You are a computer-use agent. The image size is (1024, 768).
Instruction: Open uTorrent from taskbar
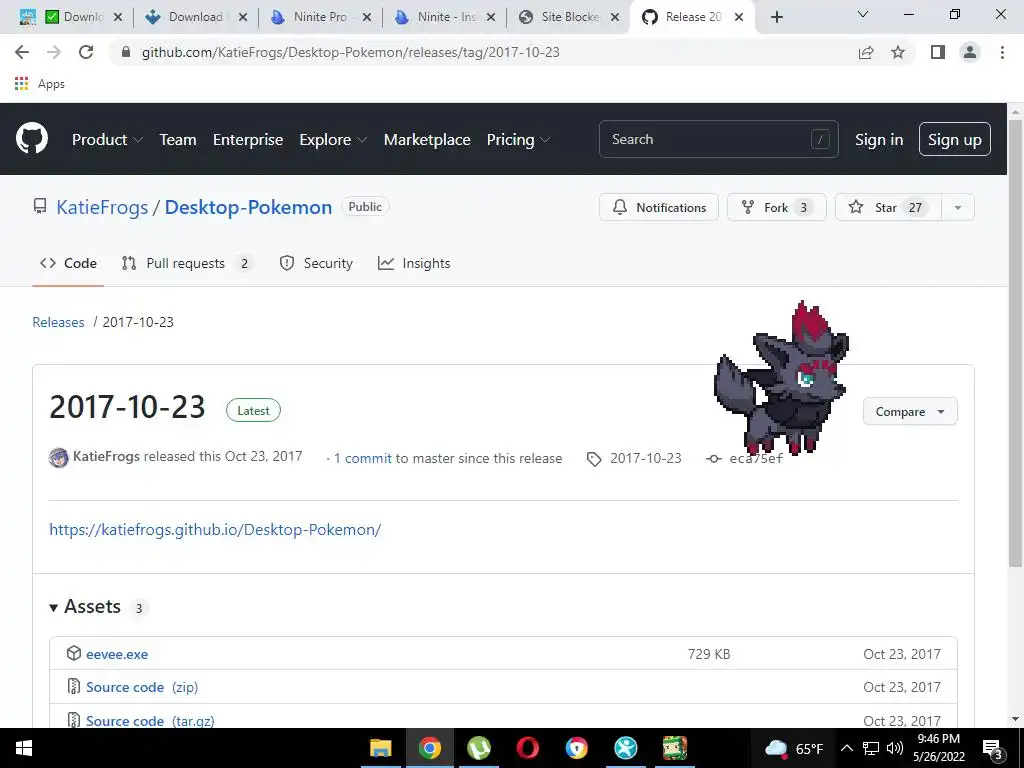pyautogui.click(x=479, y=748)
